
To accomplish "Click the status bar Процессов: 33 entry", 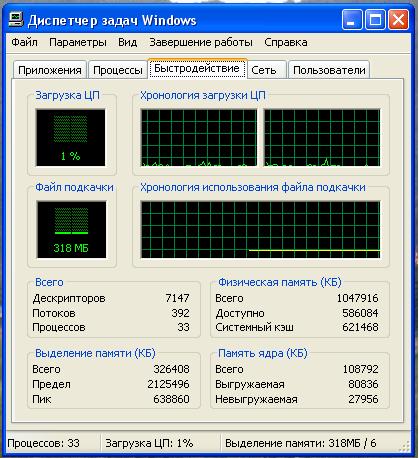I will point(43,443).
